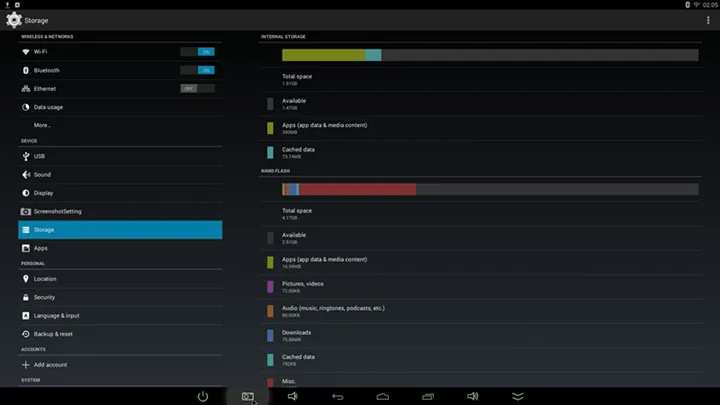This screenshot has height=405, width=720.
Task: Tap the volume up speaker icon
Action: click(x=472, y=396)
